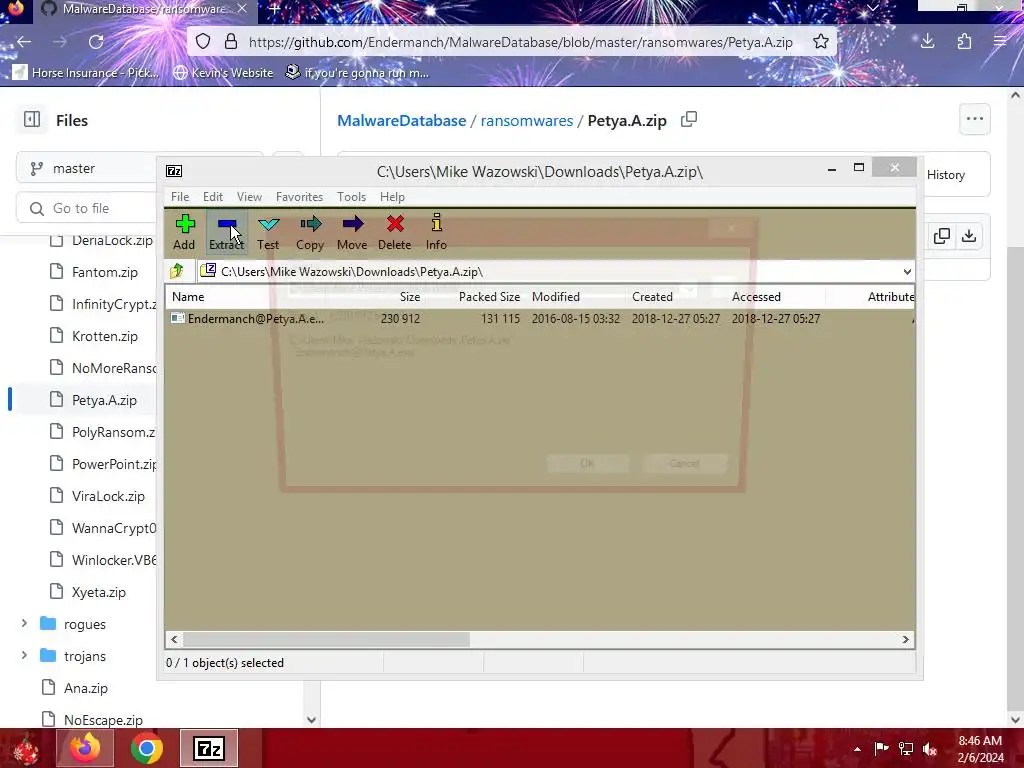Collapse the GitHub file tree side panel

(x=32, y=120)
